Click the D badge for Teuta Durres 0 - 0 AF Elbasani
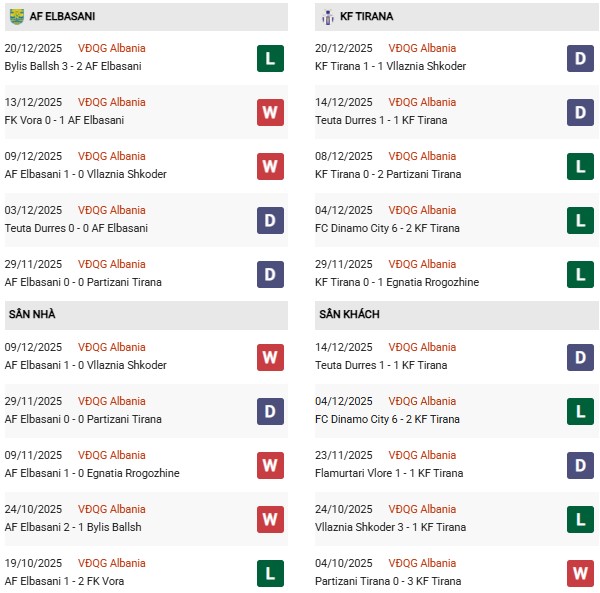Screen dimensions: 600x593 coord(269,220)
